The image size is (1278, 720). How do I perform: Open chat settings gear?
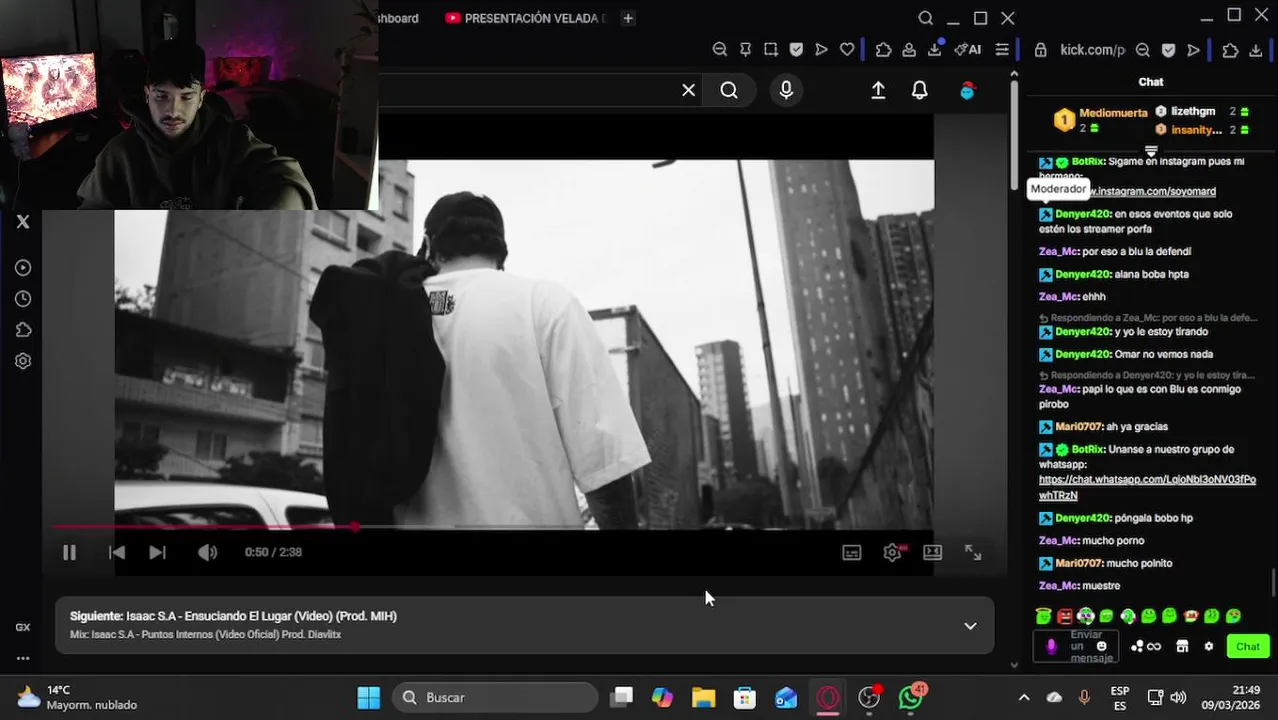(x=1209, y=646)
